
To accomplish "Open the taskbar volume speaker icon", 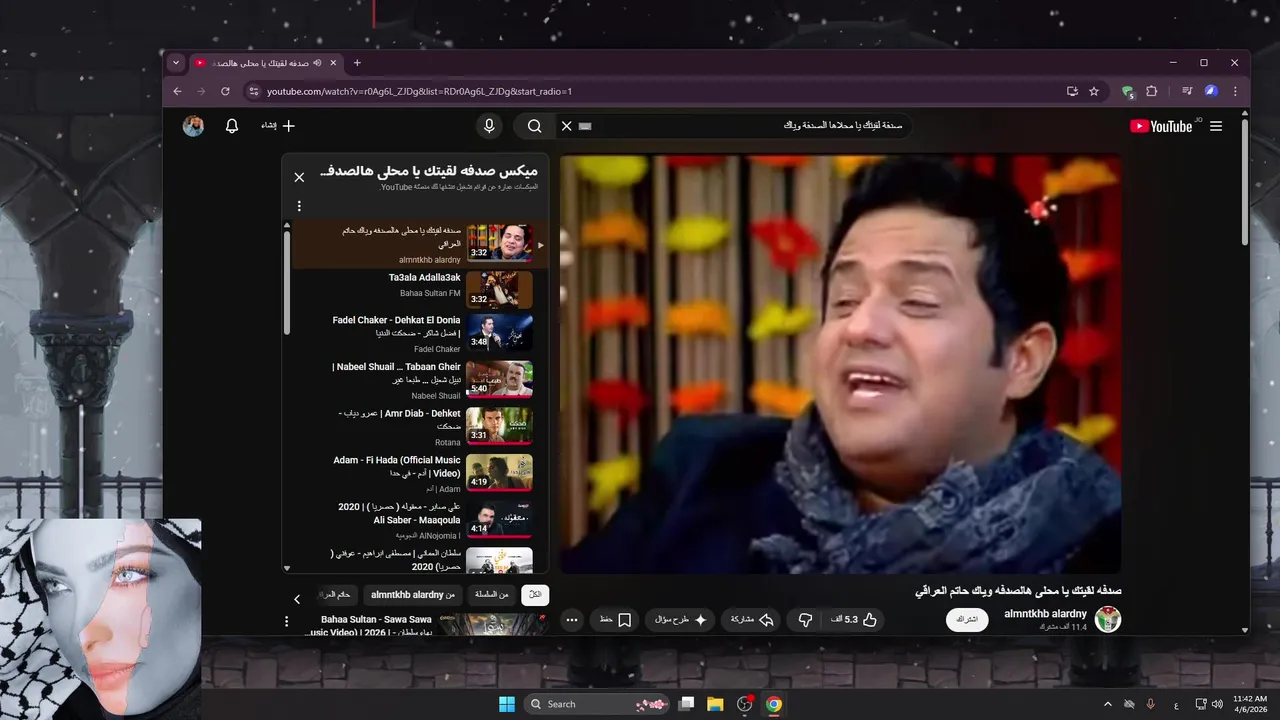I will [1216, 704].
